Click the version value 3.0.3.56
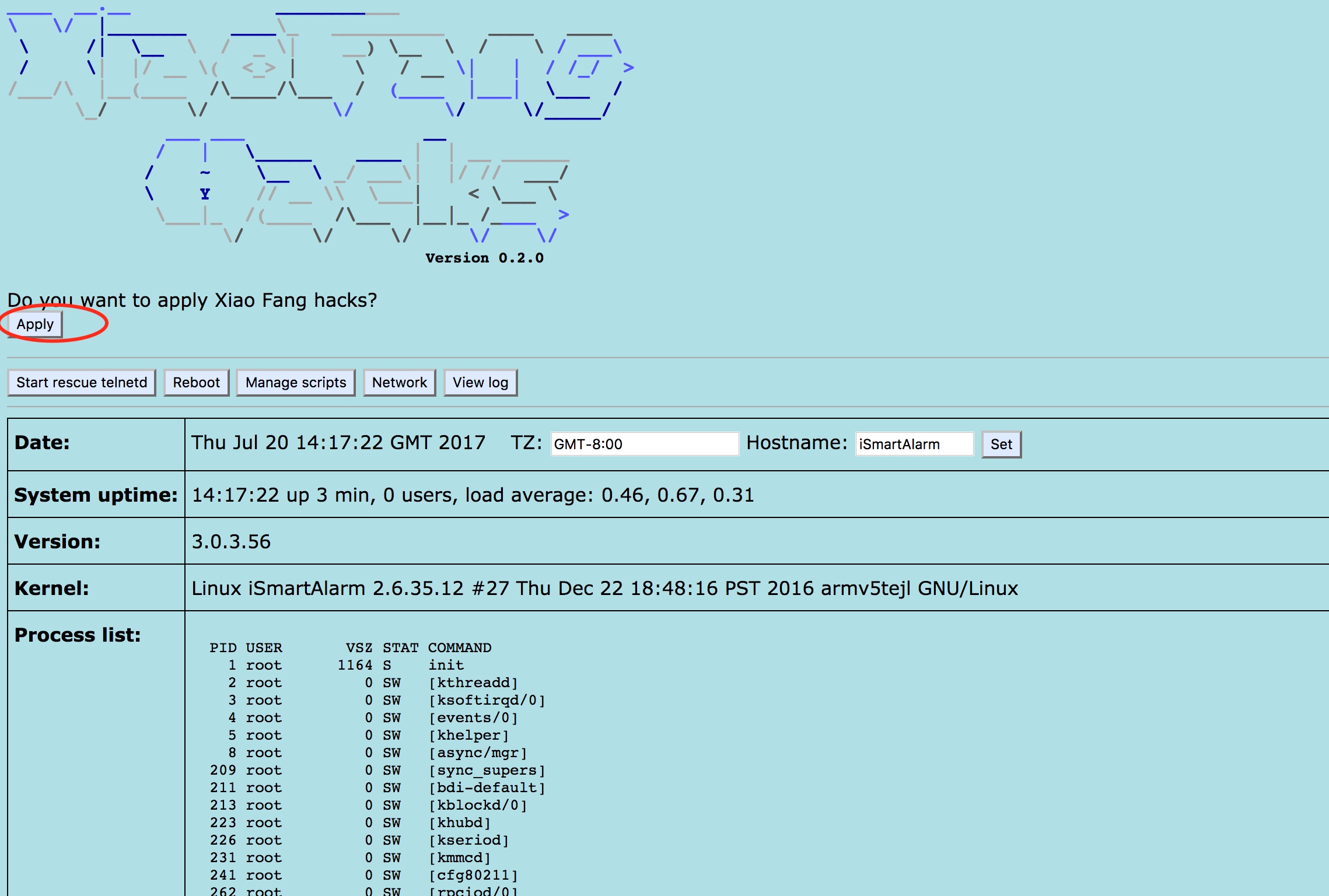Viewport: 1329px width, 896px height. (x=231, y=542)
